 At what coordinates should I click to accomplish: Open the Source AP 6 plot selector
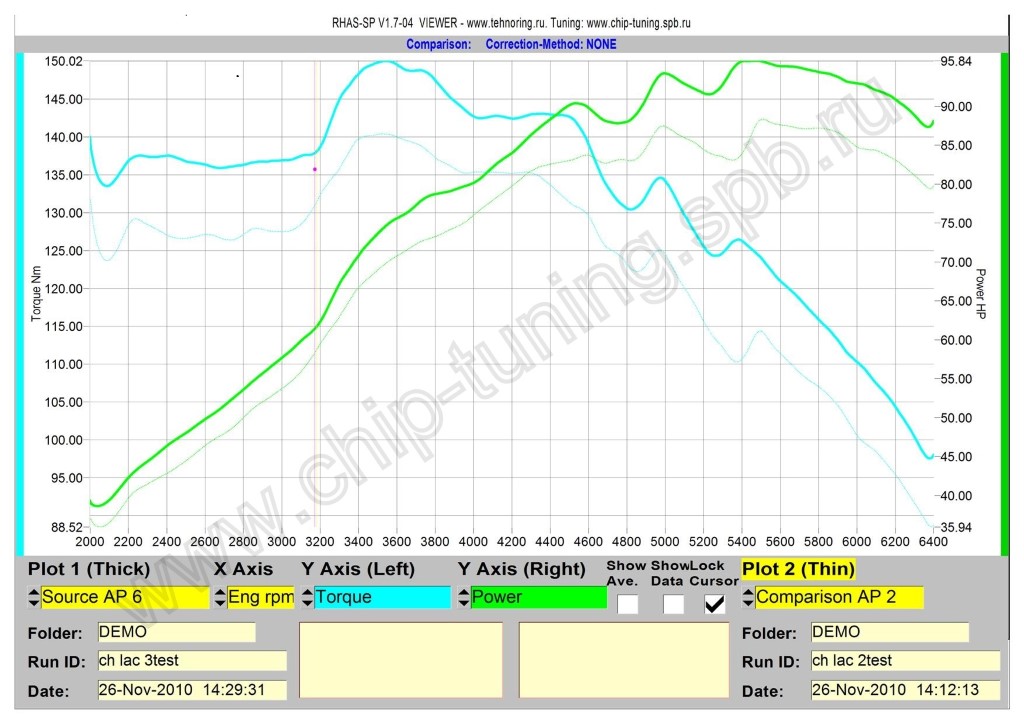pos(125,598)
